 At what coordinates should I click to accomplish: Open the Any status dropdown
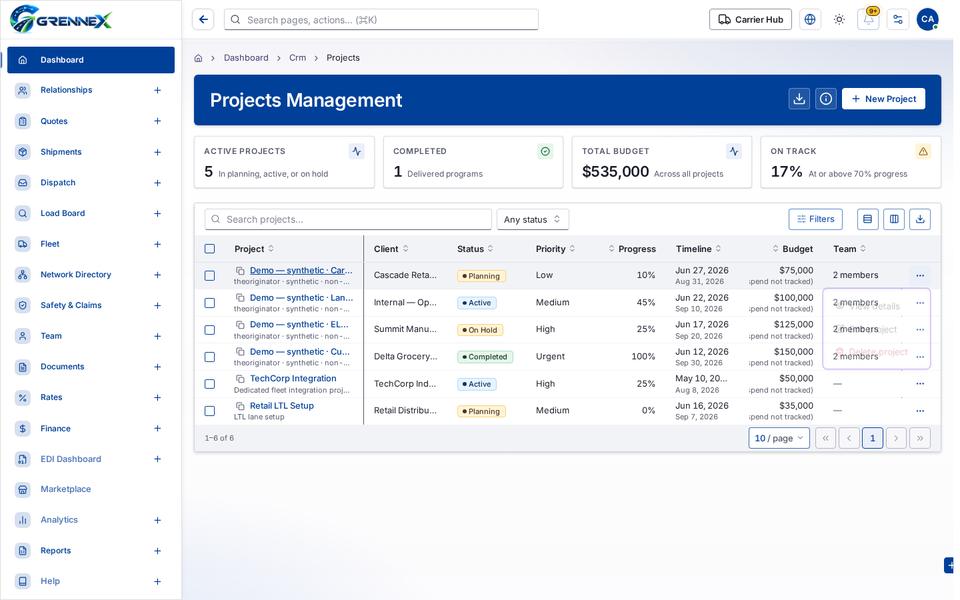click(x=532, y=219)
